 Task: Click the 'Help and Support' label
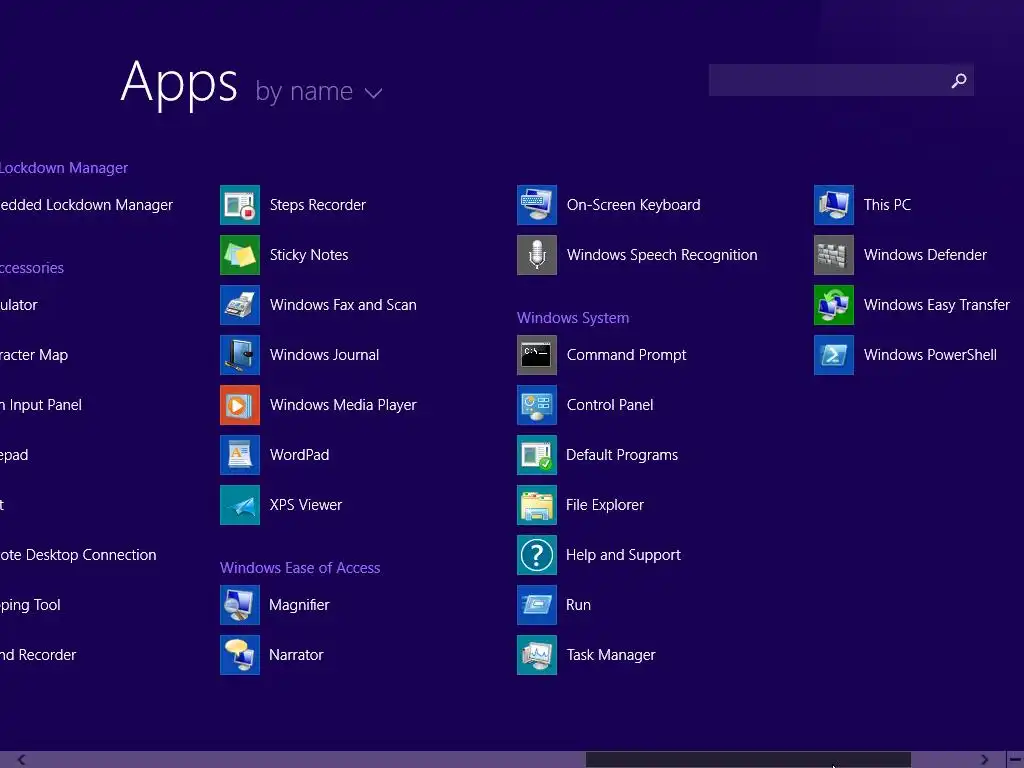click(x=623, y=555)
